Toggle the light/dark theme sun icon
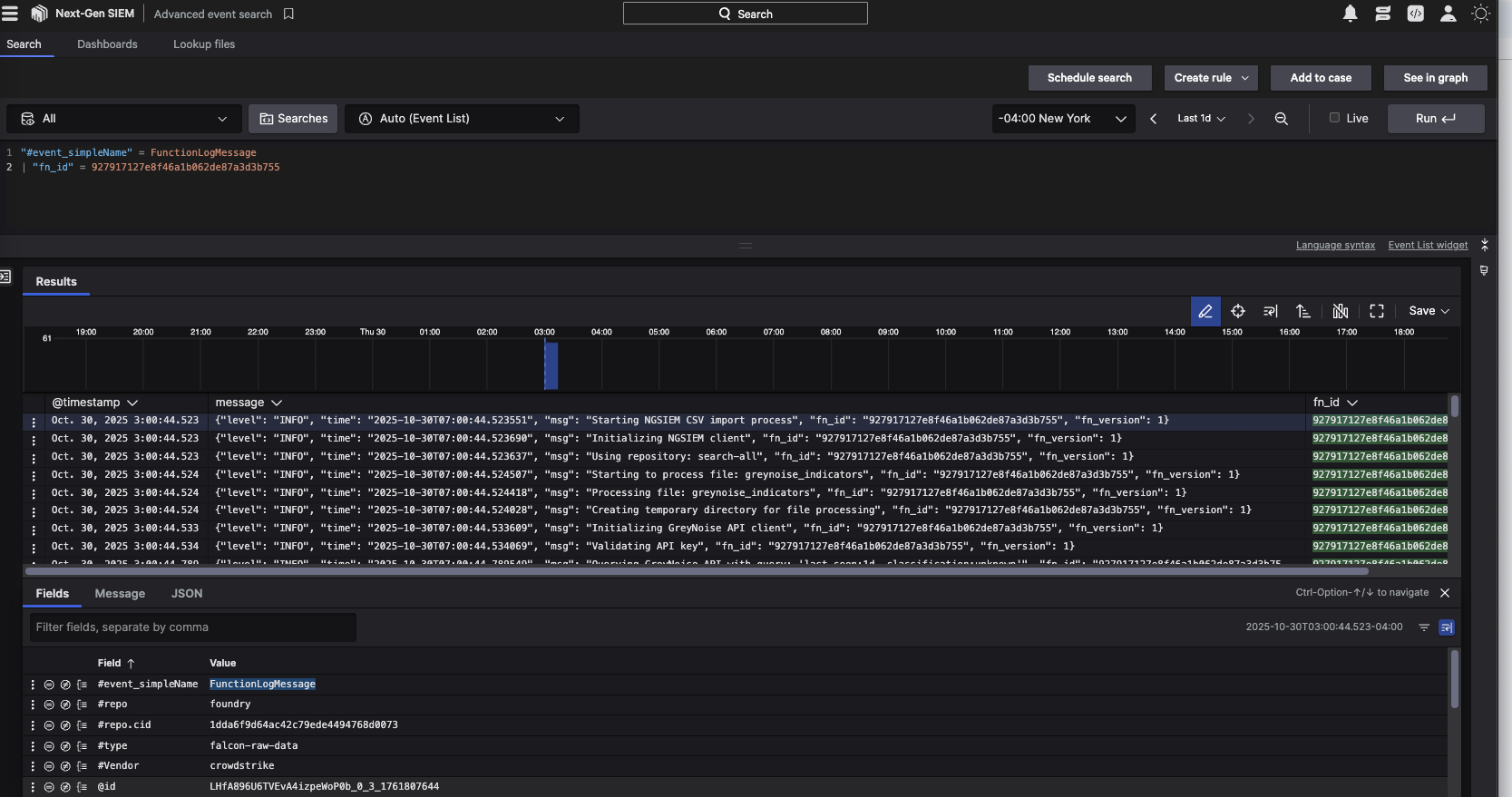Image resolution: width=1512 pixels, height=797 pixels. 1480,14
